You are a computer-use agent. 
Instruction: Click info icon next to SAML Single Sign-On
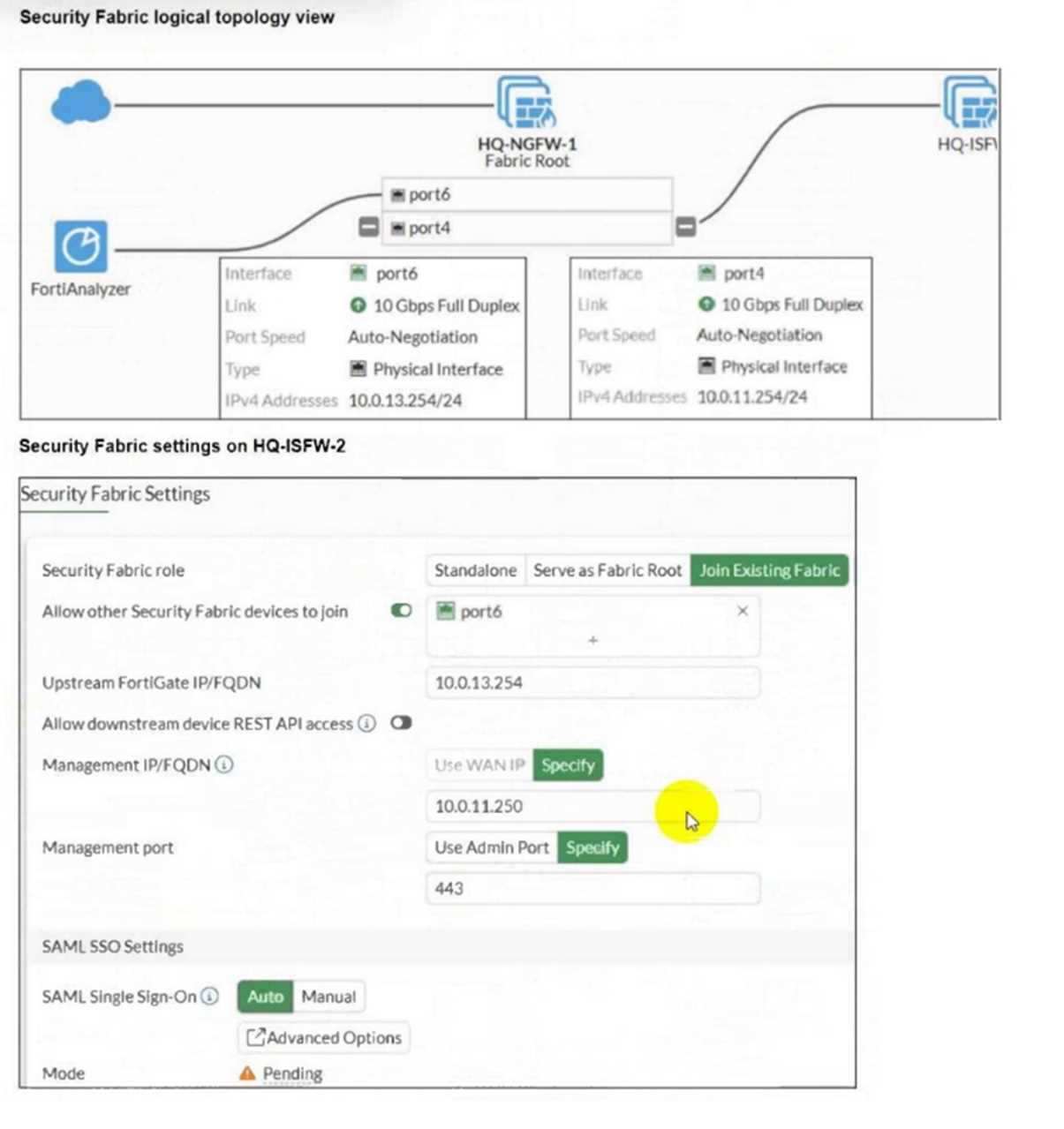click(210, 997)
